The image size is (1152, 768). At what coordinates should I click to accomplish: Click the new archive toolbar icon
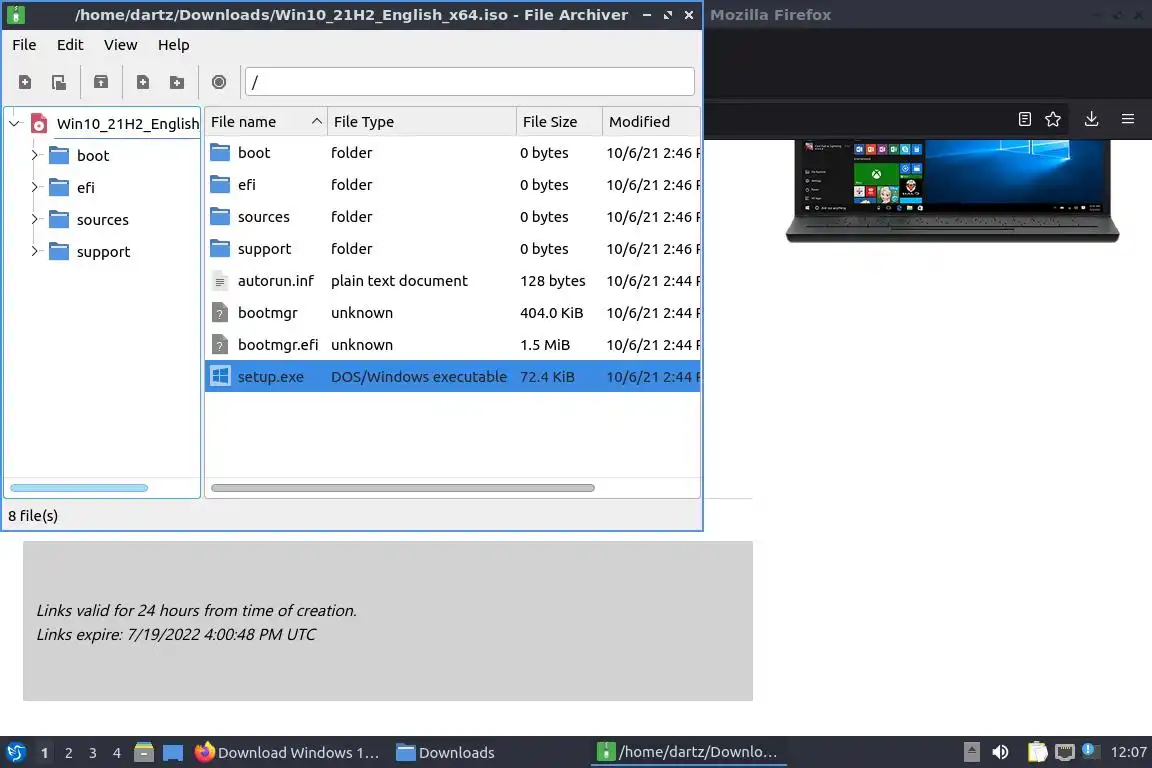coord(25,82)
